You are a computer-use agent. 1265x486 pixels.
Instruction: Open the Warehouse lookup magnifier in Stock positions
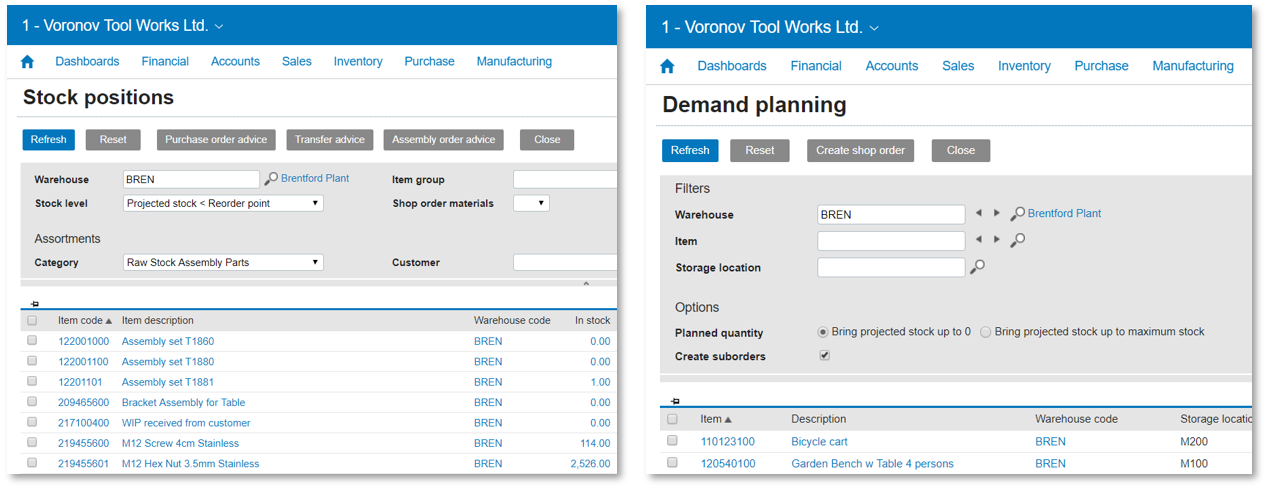pyautogui.click(x=271, y=180)
